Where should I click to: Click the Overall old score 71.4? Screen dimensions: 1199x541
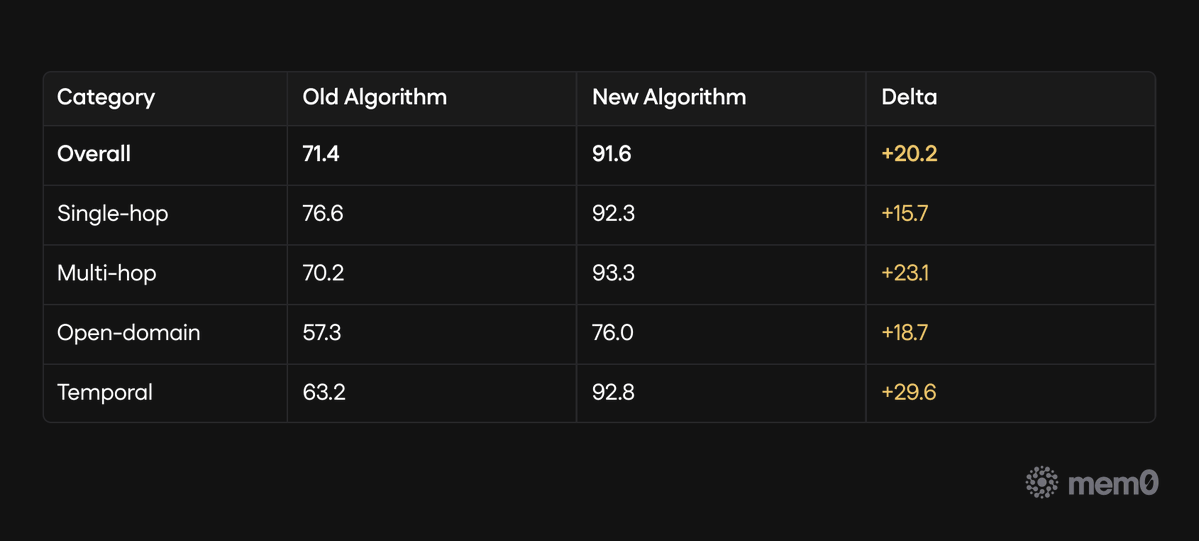point(321,154)
